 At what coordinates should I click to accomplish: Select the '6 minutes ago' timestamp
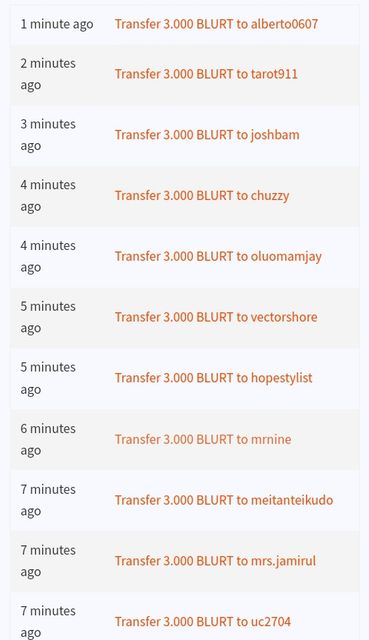click(48, 440)
